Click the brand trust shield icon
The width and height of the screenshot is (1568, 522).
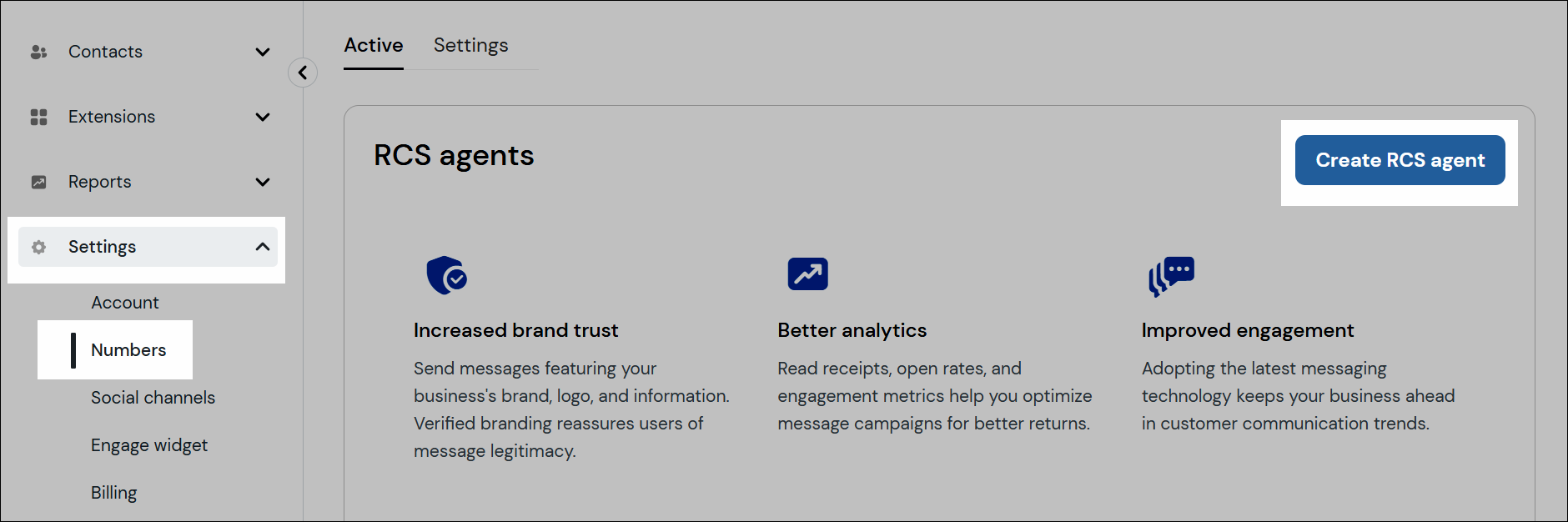click(446, 275)
